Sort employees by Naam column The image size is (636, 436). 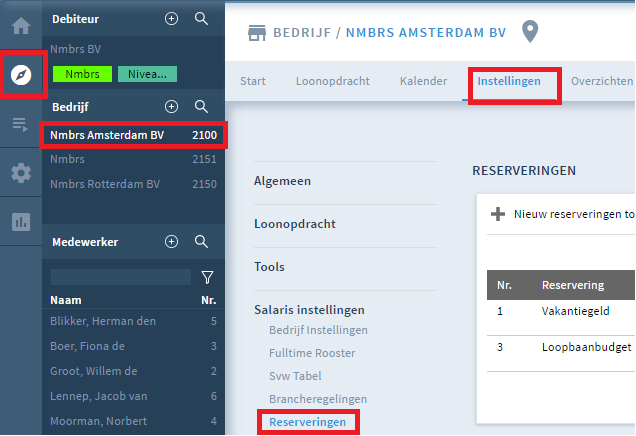coord(66,300)
